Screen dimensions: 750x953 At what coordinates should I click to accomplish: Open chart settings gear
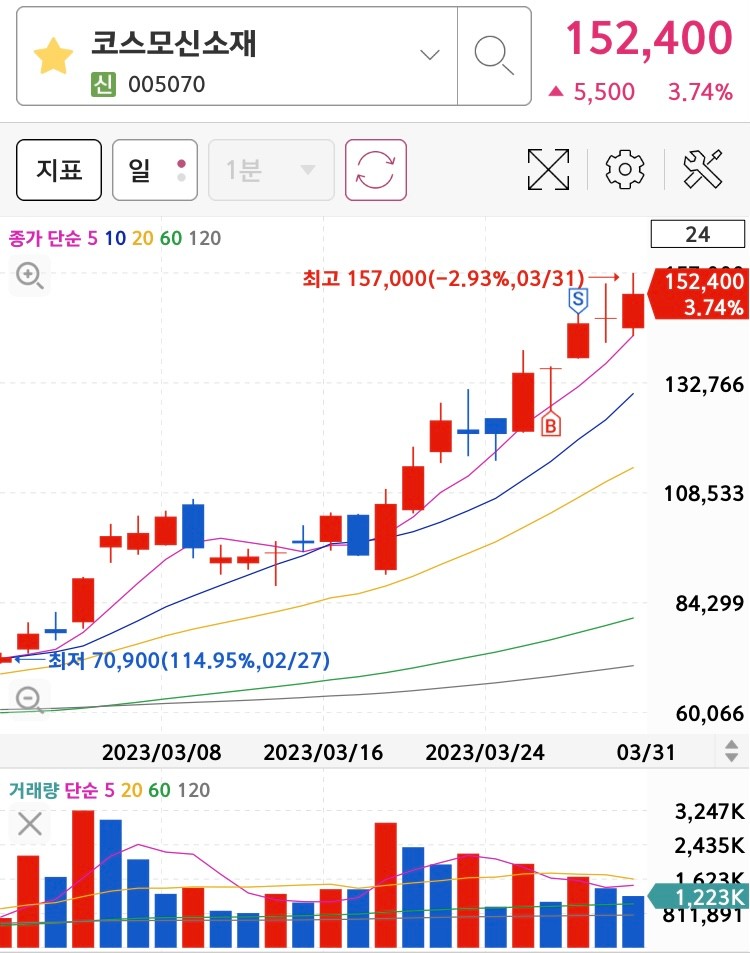[625, 169]
